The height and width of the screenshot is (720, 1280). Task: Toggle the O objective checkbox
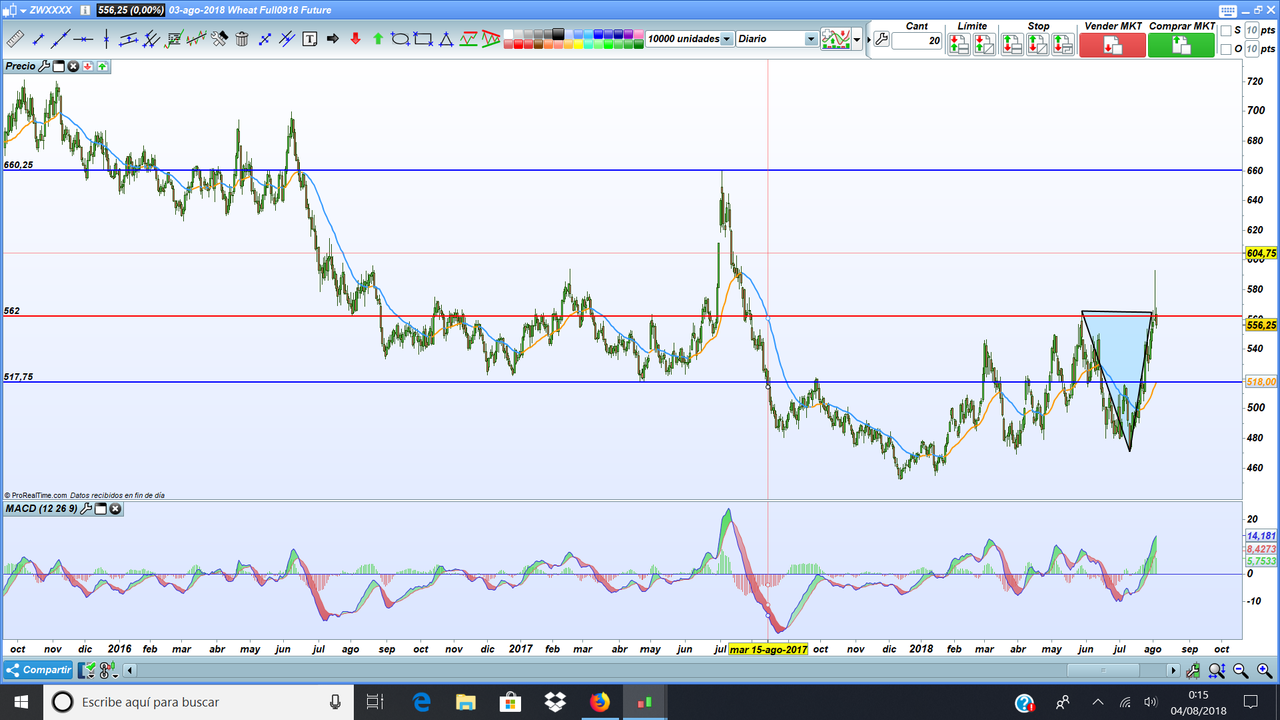[1226, 49]
